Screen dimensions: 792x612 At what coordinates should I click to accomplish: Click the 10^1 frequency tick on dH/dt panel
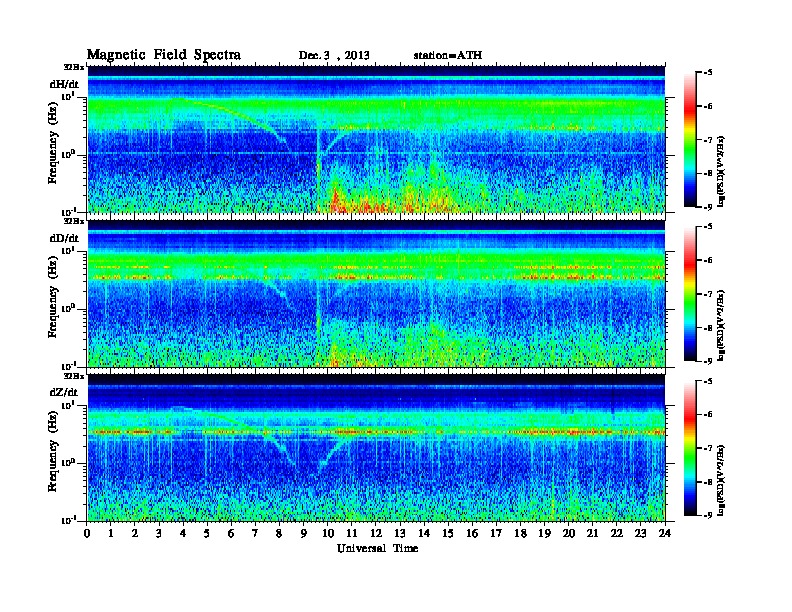(x=68, y=96)
